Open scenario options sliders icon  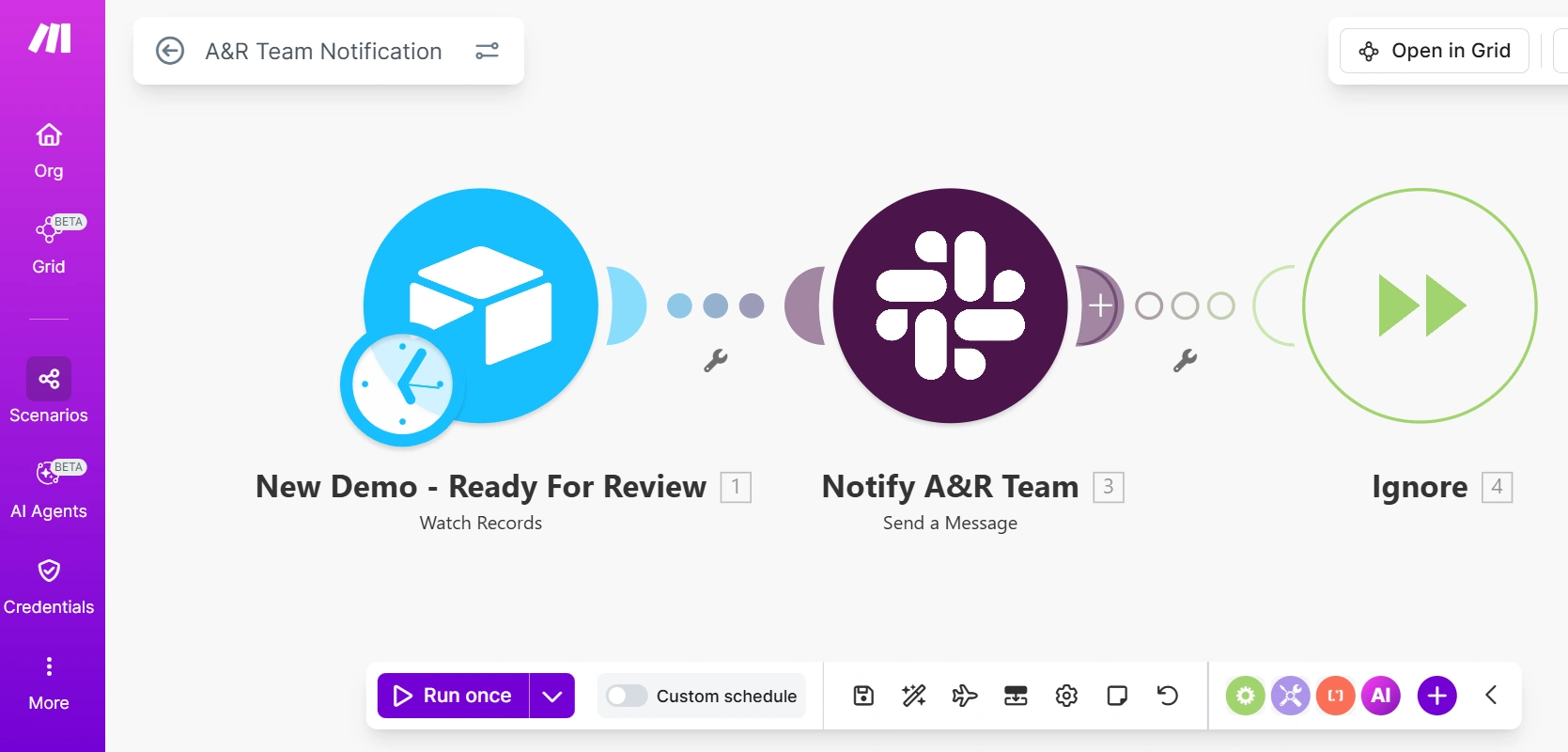pyautogui.click(x=487, y=51)
